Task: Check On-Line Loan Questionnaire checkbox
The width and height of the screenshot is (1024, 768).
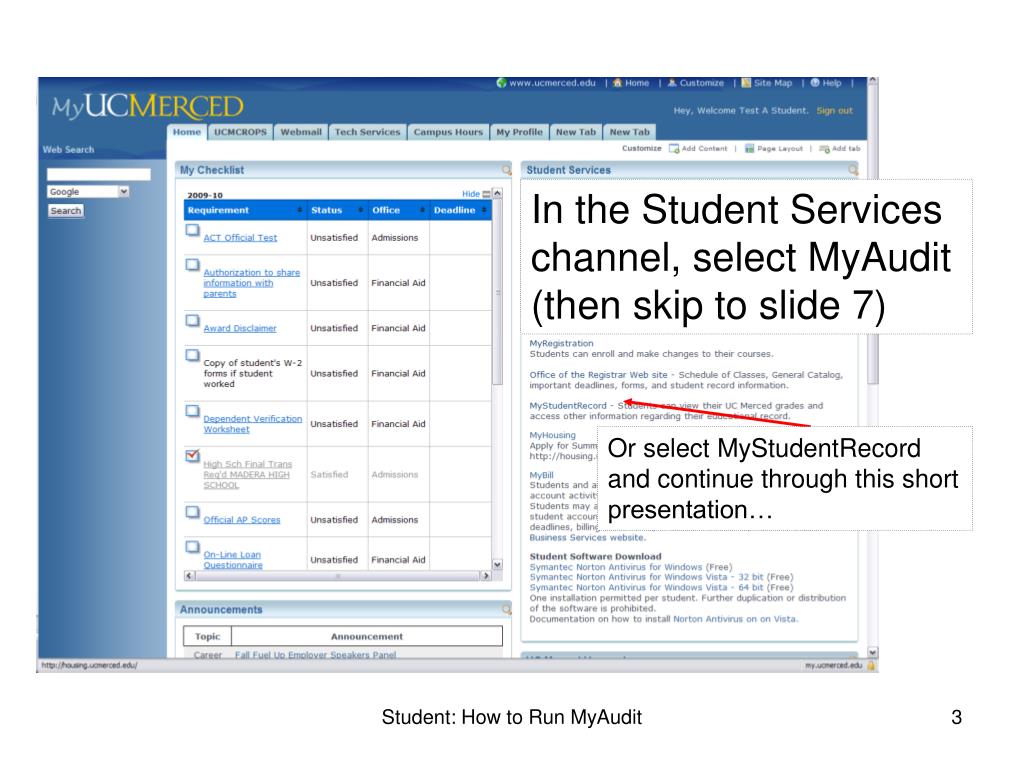Action: click(x=192, y=547)
